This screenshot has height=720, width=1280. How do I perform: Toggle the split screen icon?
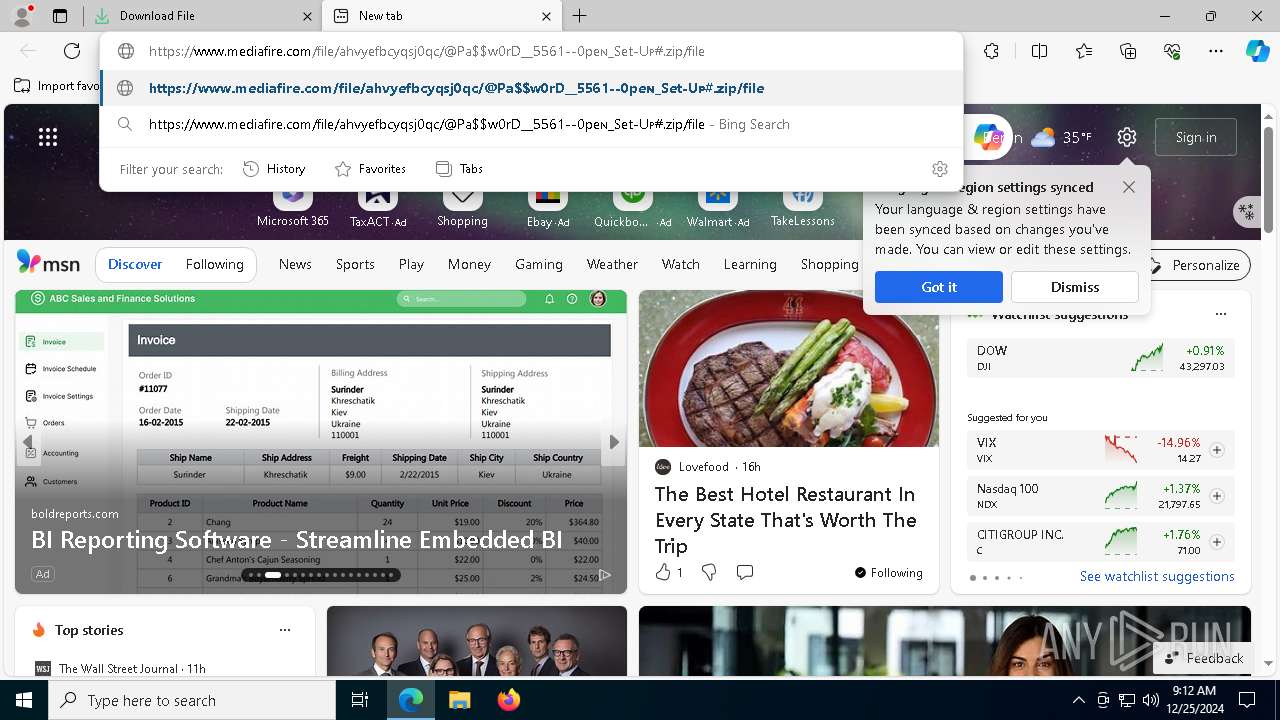pos(1039,51)
